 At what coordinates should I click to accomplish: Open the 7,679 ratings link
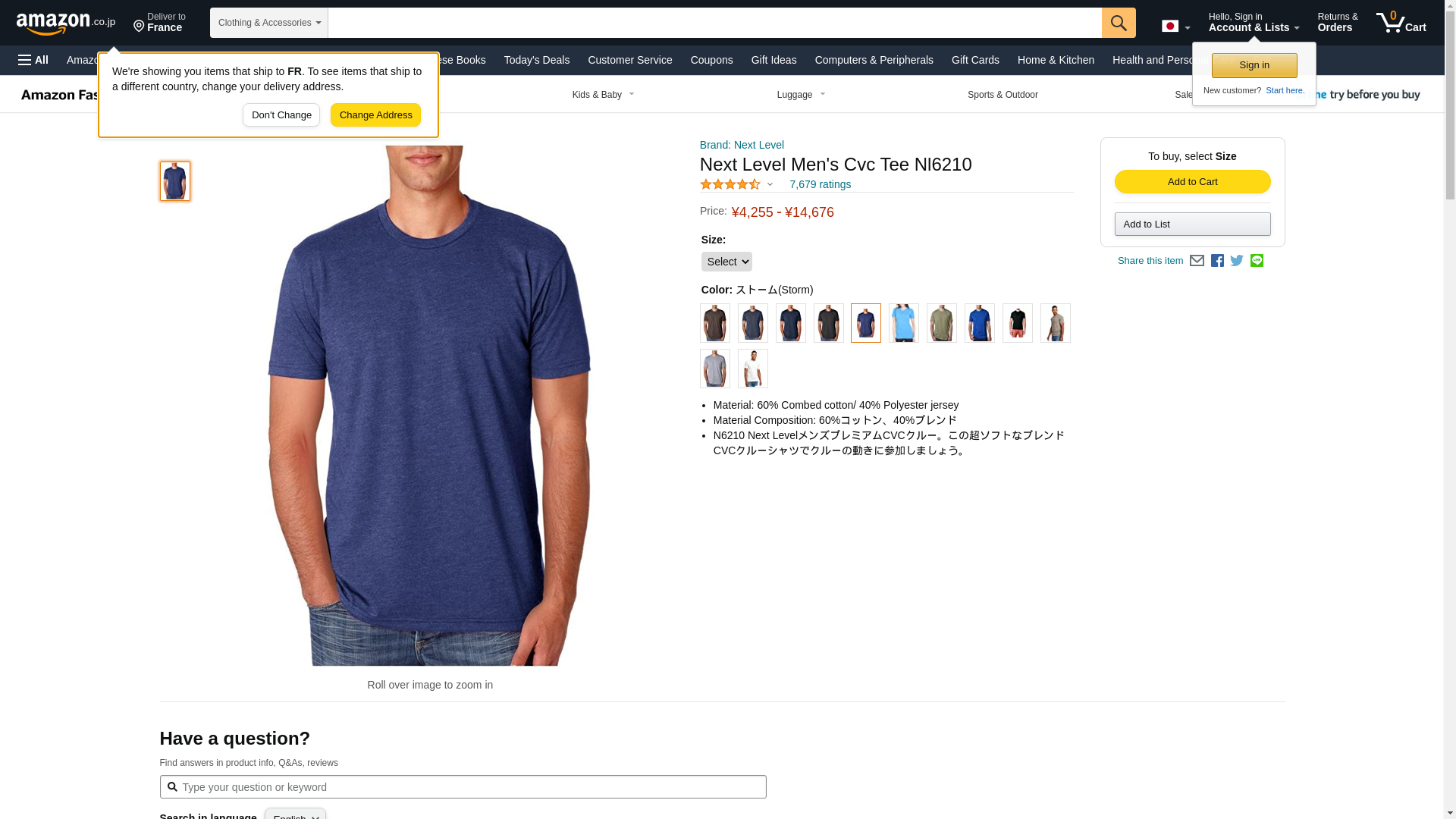click(820, 184)
